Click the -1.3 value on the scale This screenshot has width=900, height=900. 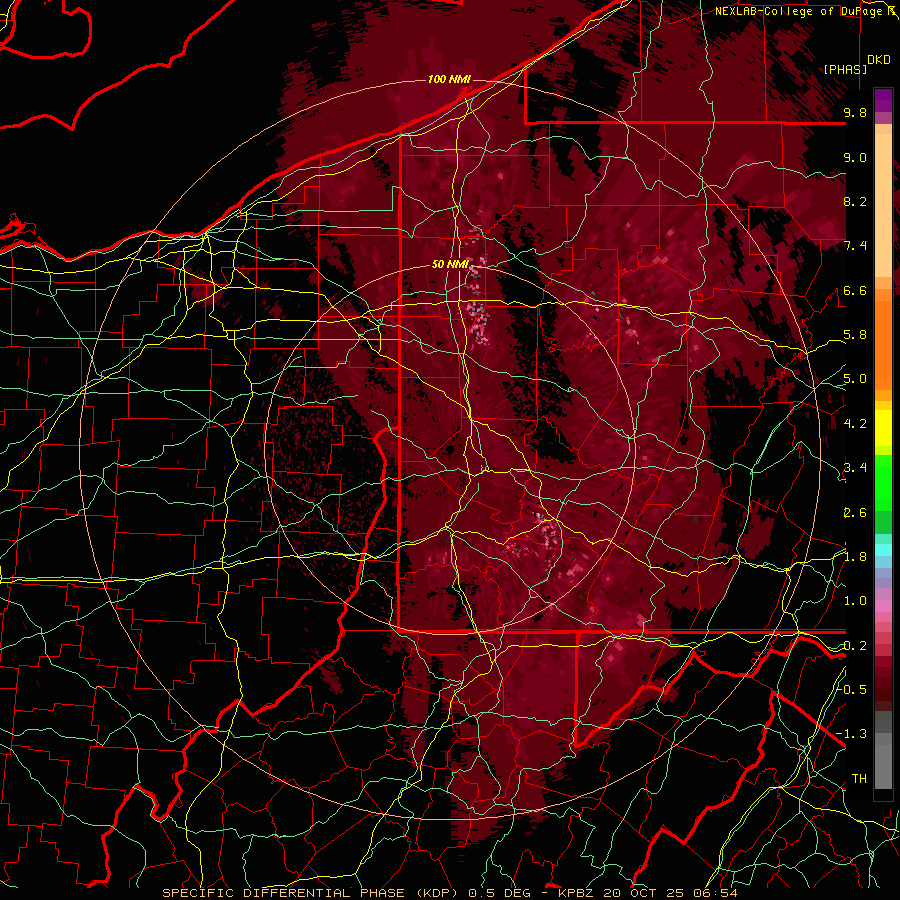coord(851,734)
